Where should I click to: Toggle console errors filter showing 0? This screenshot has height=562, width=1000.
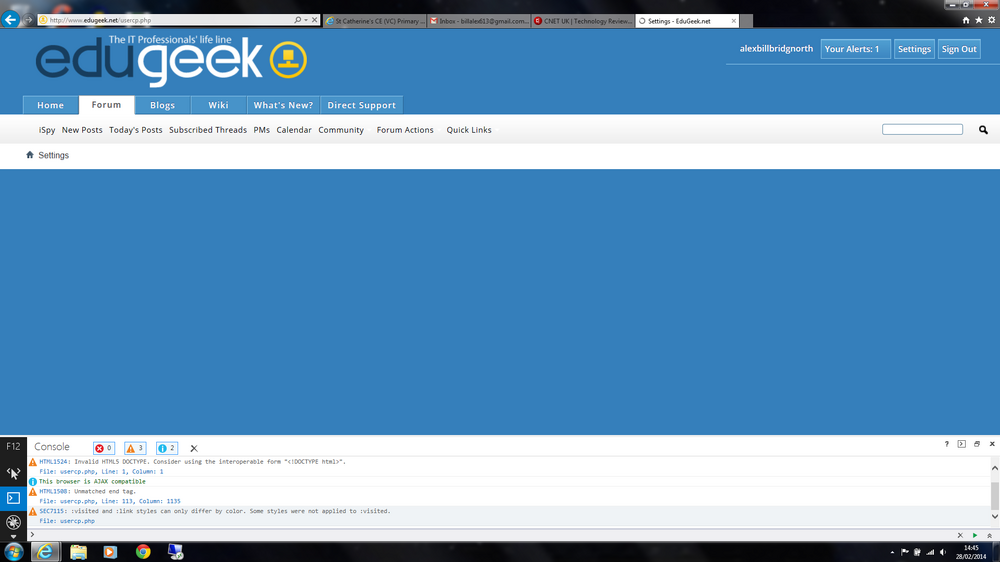[x=103, y=448]
